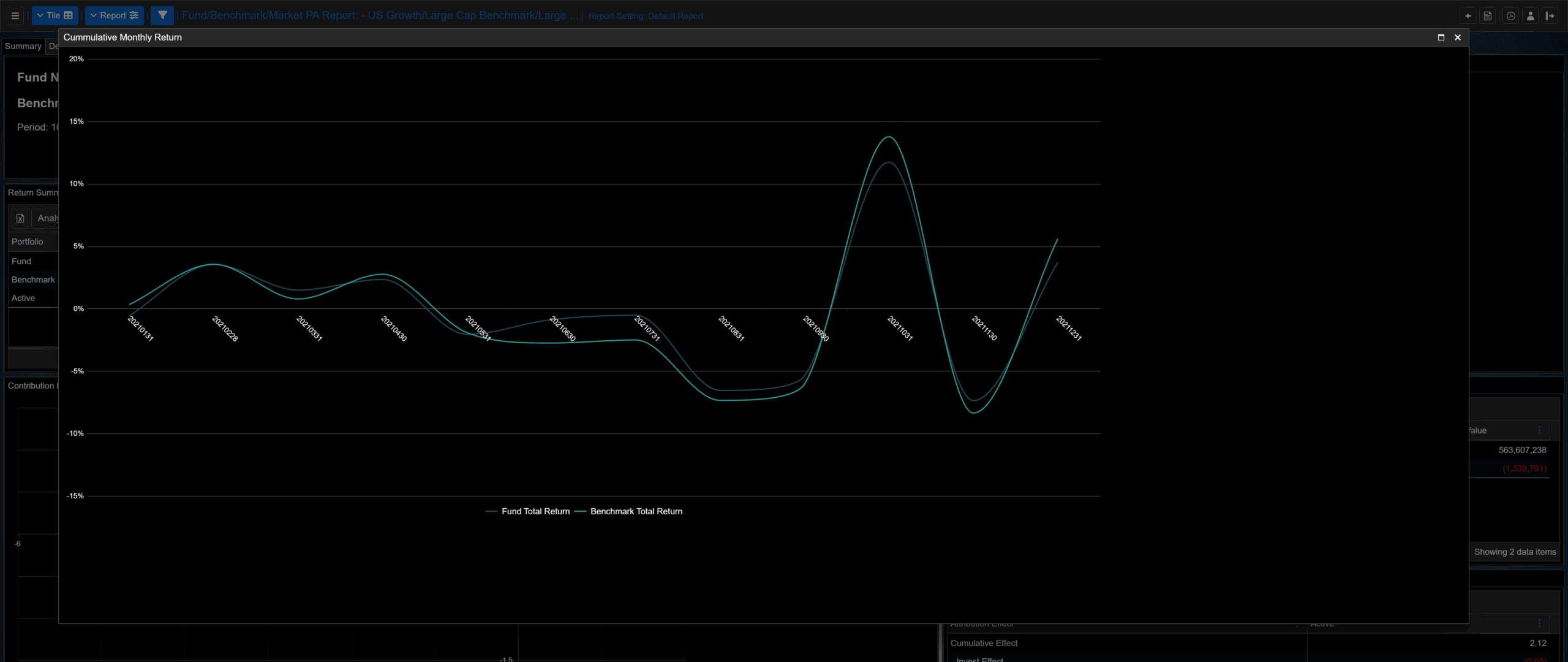Screen dimensions: 1568x662
Task: Click the back arrow icon
Action: pyautogui.click(x=1468, y=16)
